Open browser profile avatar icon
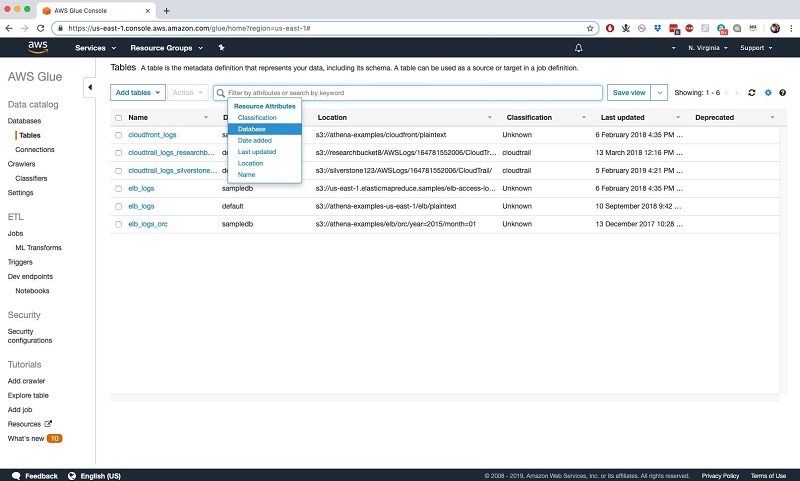This screenshot has width=800, height=481. coord(775,28)
